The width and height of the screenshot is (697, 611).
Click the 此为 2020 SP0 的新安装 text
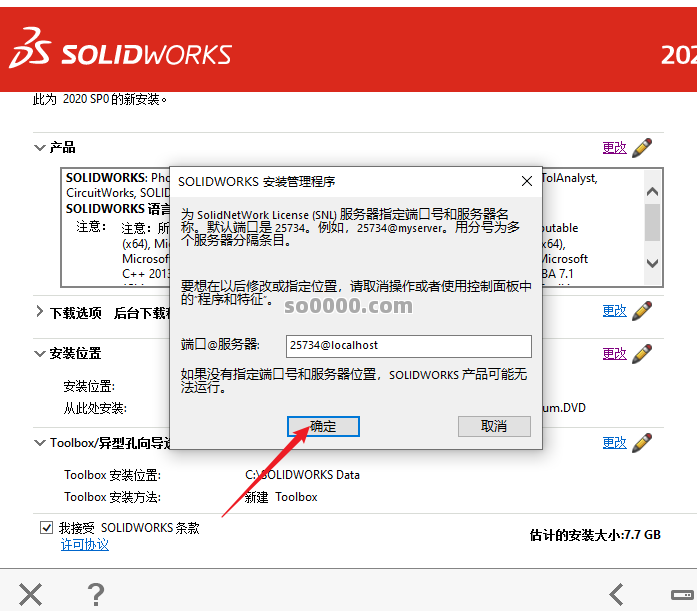click(100, 99)
